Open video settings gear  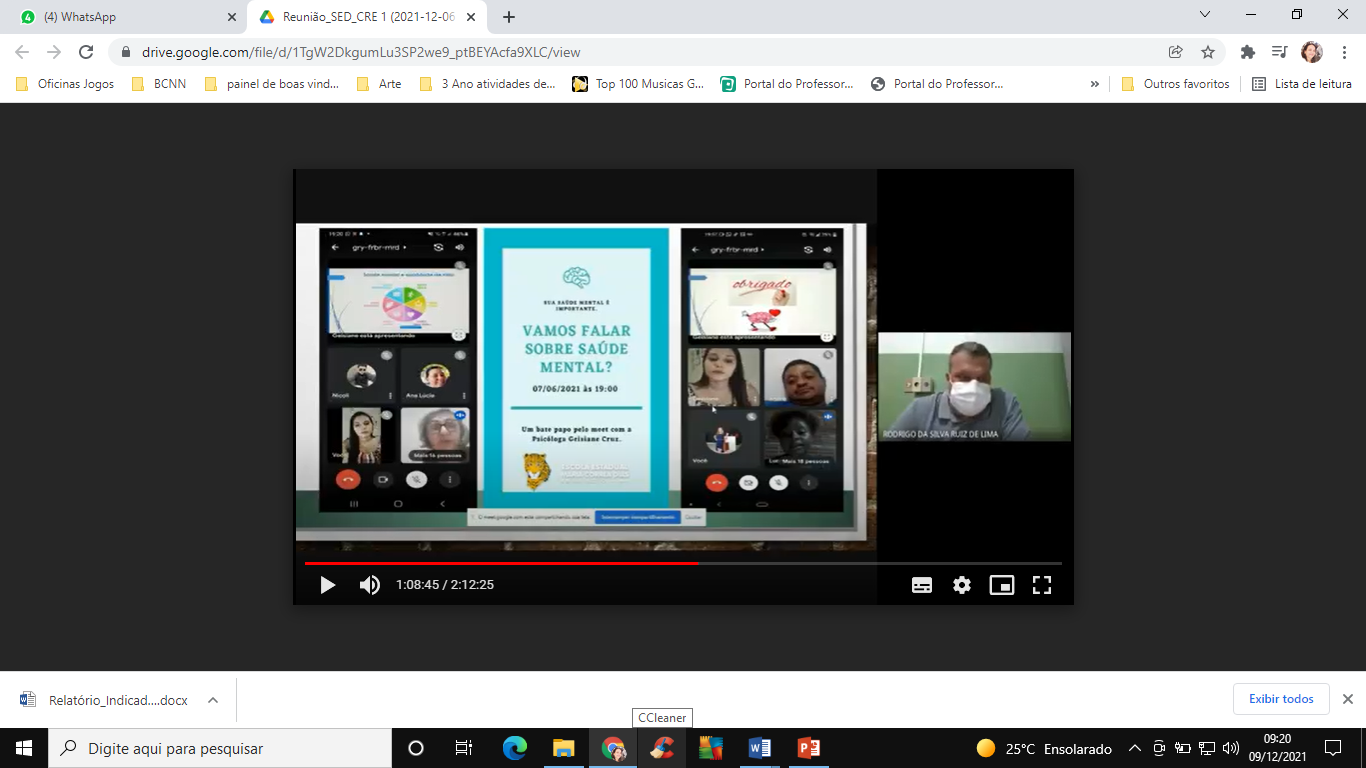pyautogui.click(x=962, y=585)
